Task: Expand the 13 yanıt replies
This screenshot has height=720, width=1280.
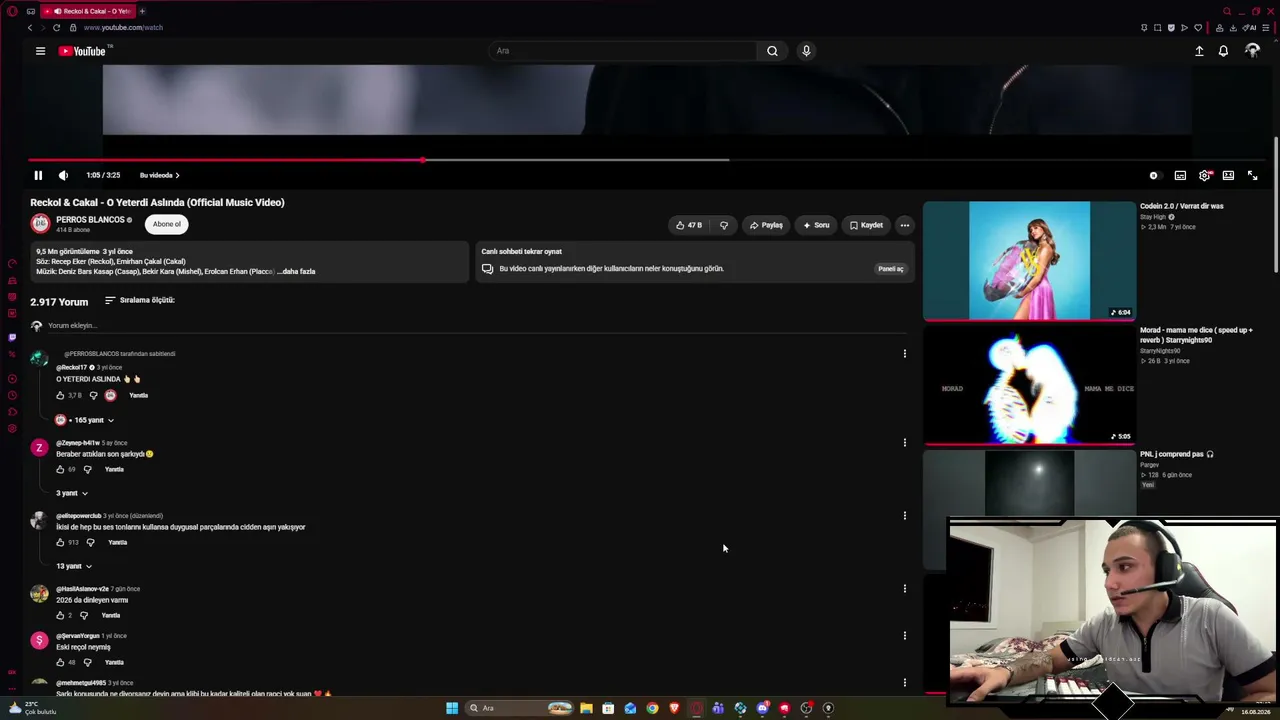Action: (74, 566)
